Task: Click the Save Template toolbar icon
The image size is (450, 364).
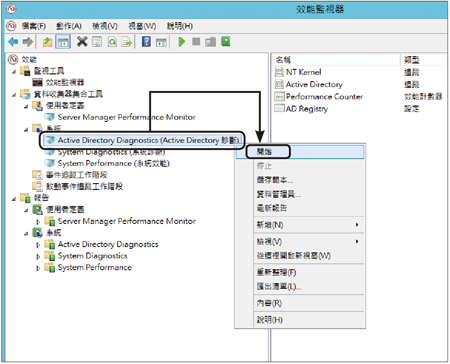Action: 211,42
